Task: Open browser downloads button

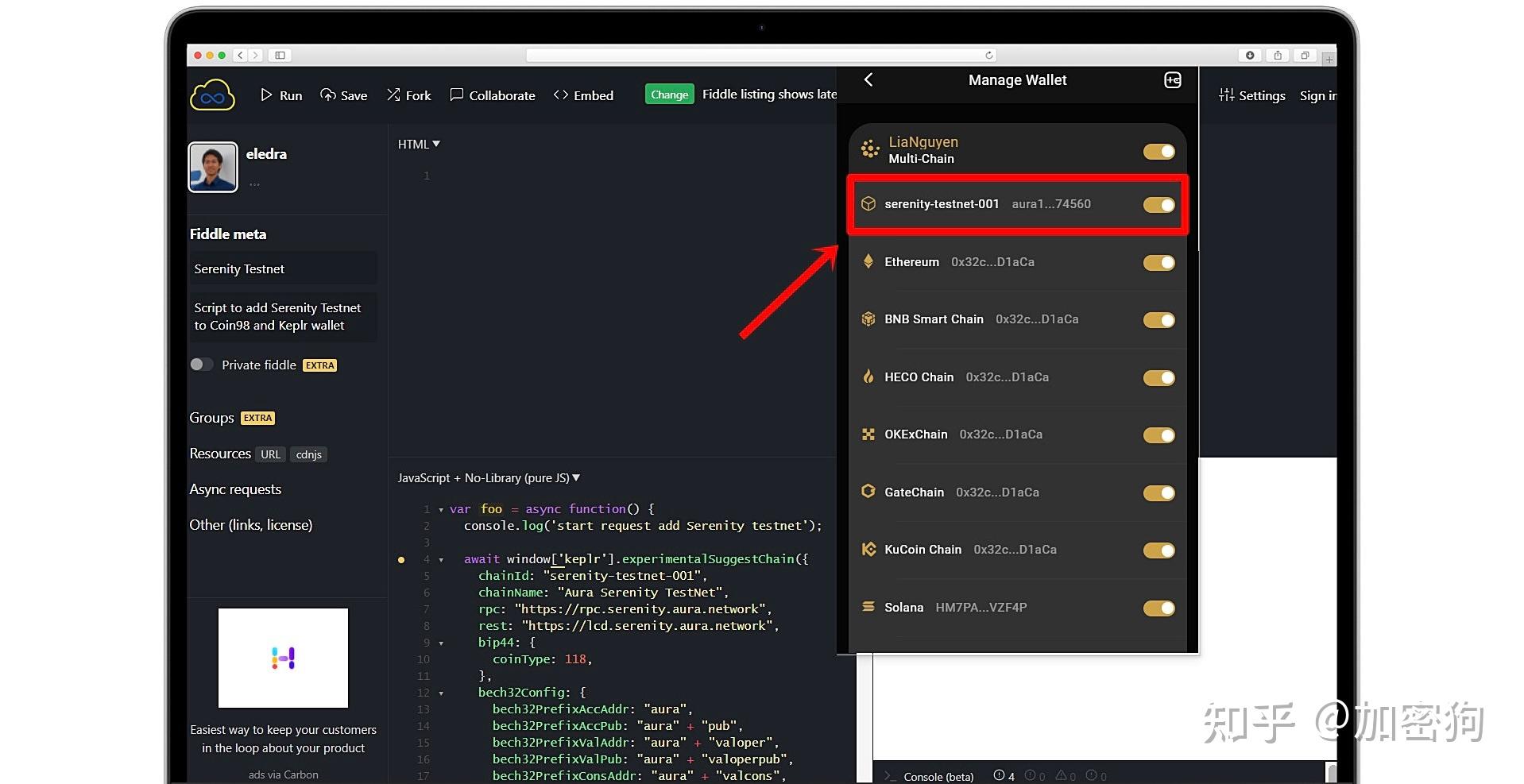Action: click(1250, 55)
